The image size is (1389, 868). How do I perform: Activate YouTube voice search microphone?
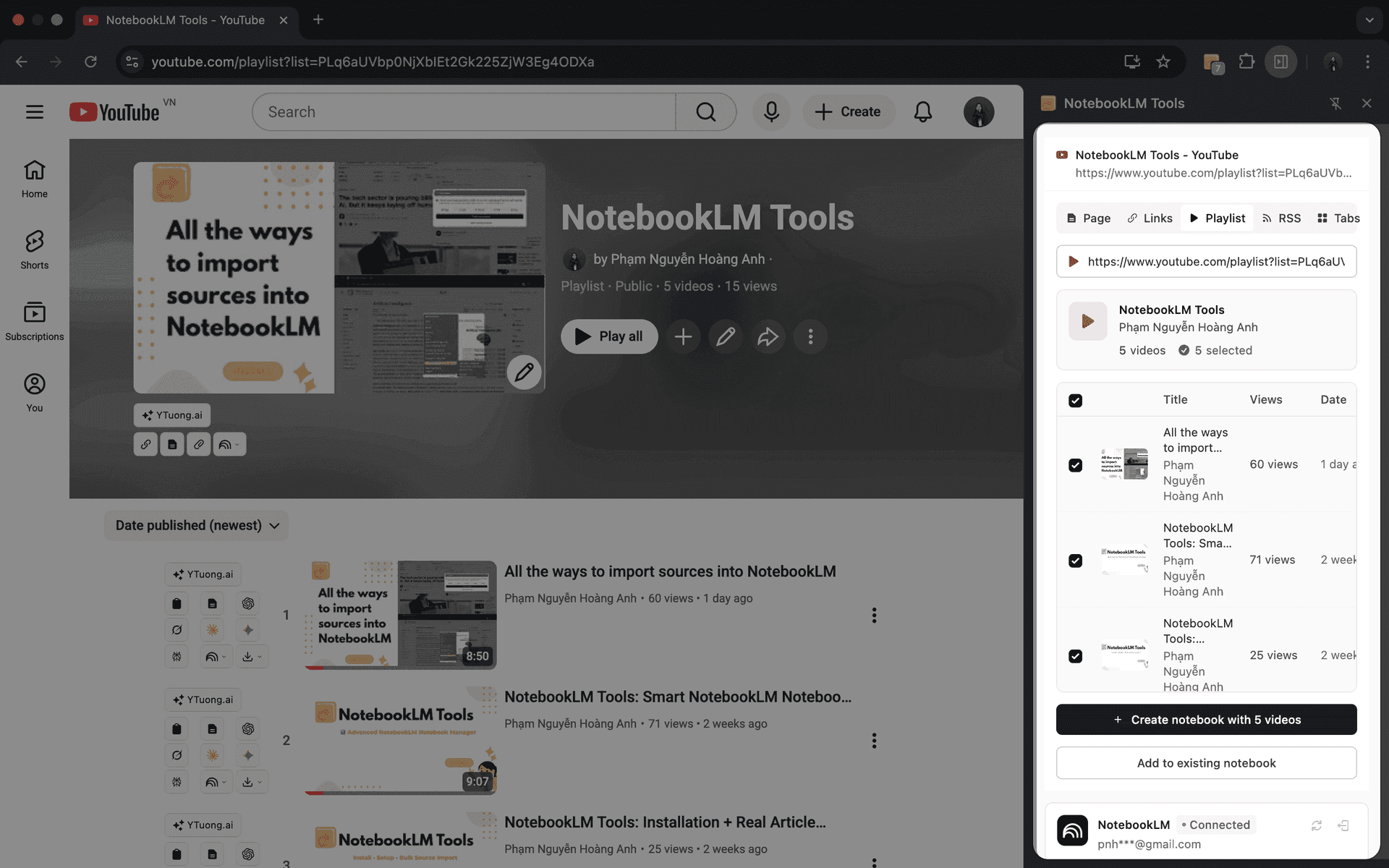(x=771, y=111)
